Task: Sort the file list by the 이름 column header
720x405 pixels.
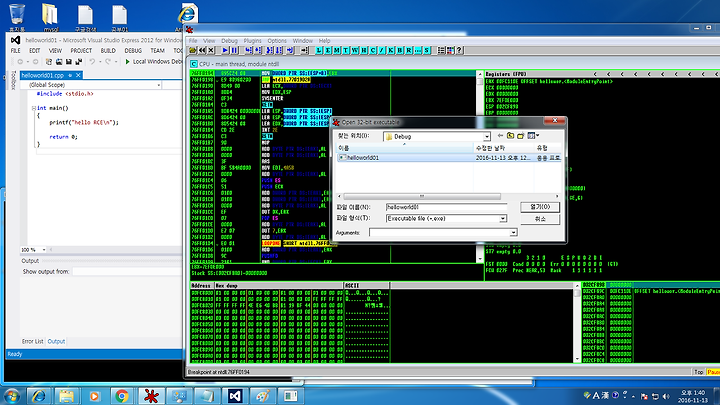Action: pos(405,148)
